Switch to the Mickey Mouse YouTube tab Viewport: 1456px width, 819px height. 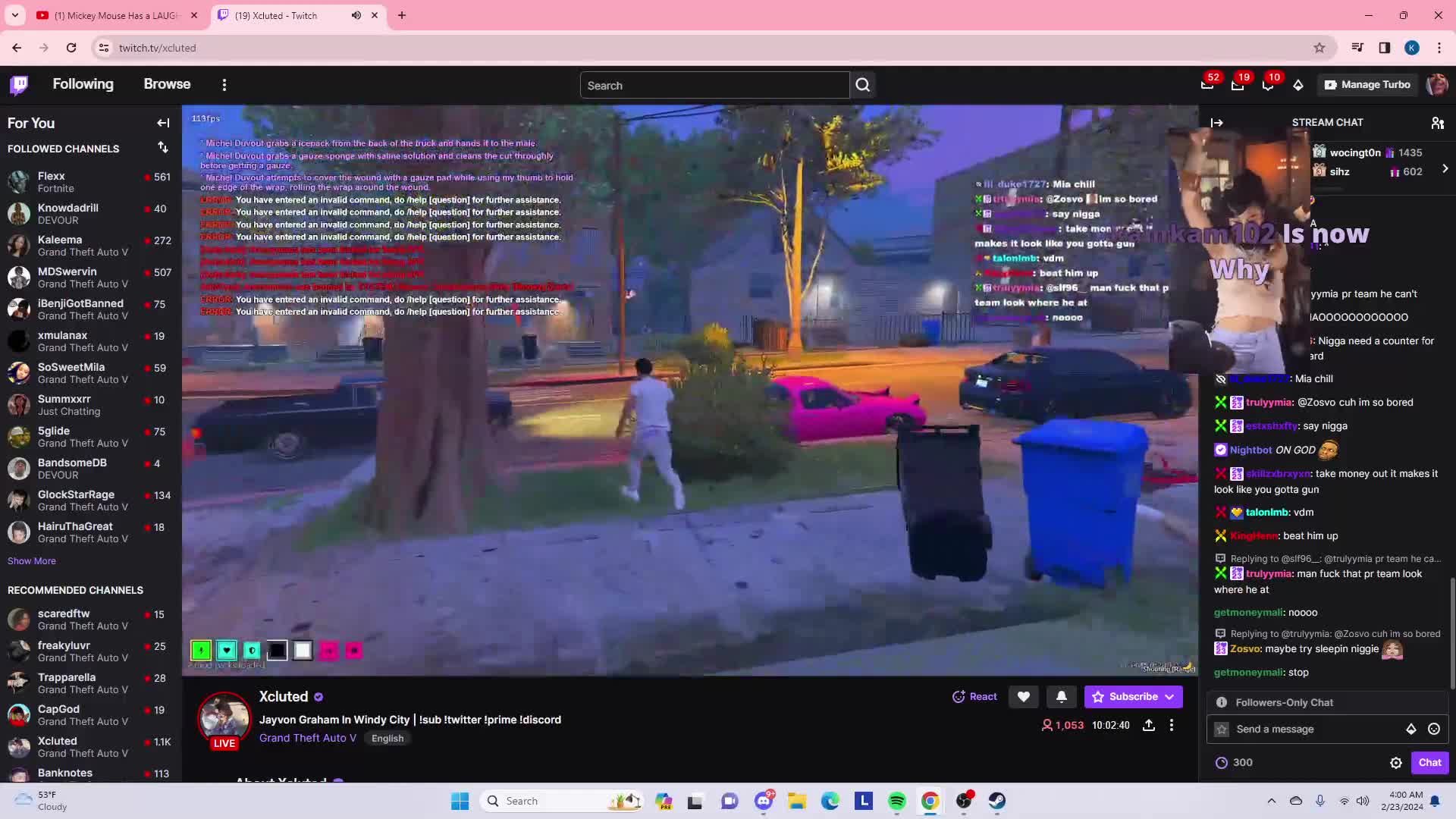pyautogui.click(x=118, y=15)
